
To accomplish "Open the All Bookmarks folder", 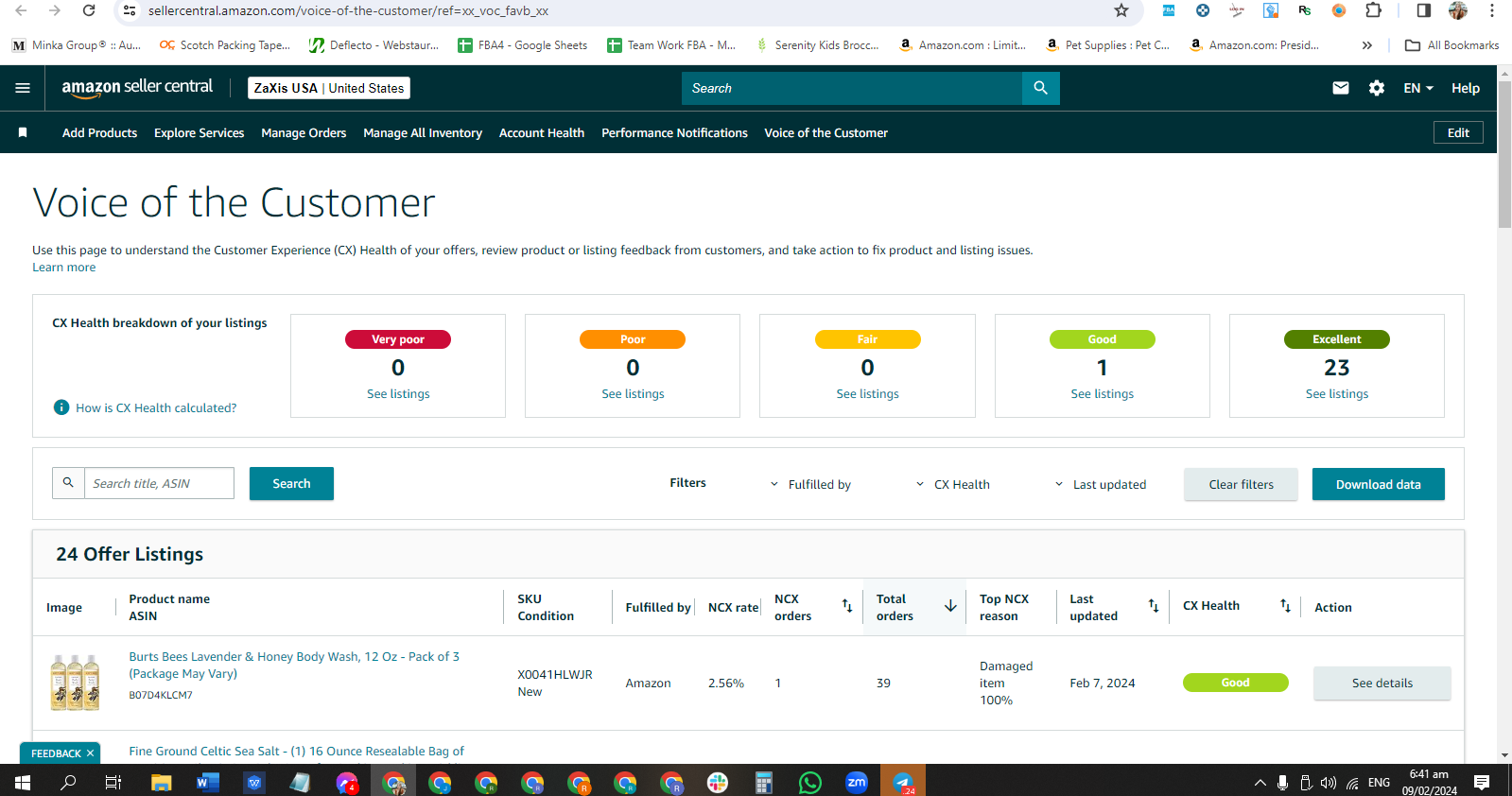I will (x=1452, y=44).
